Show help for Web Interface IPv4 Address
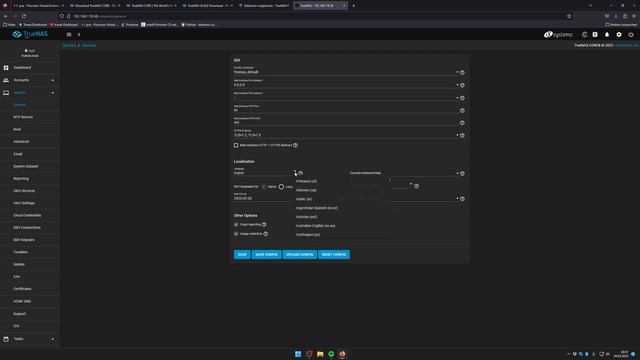 pyautogui.click(x=462, y=85)
